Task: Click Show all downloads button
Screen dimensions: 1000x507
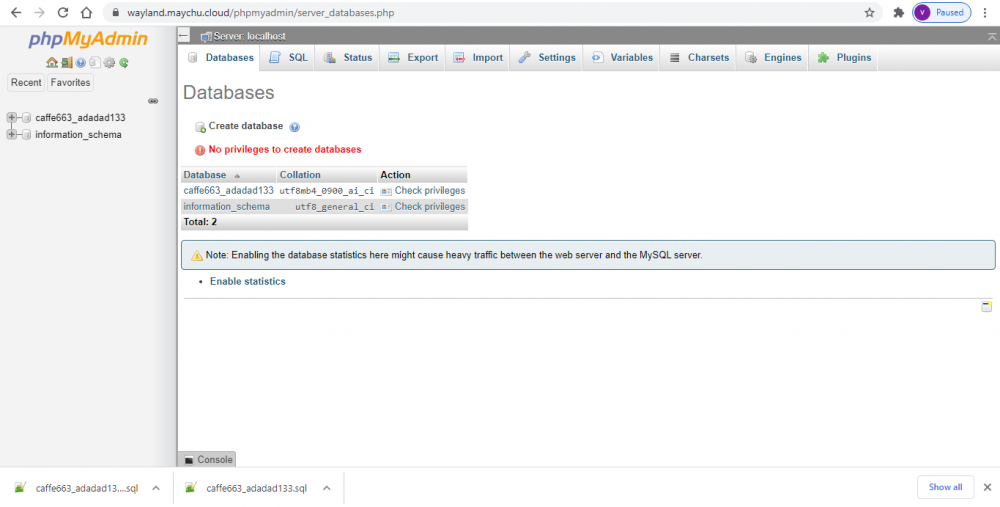Action: pos(945,487)
